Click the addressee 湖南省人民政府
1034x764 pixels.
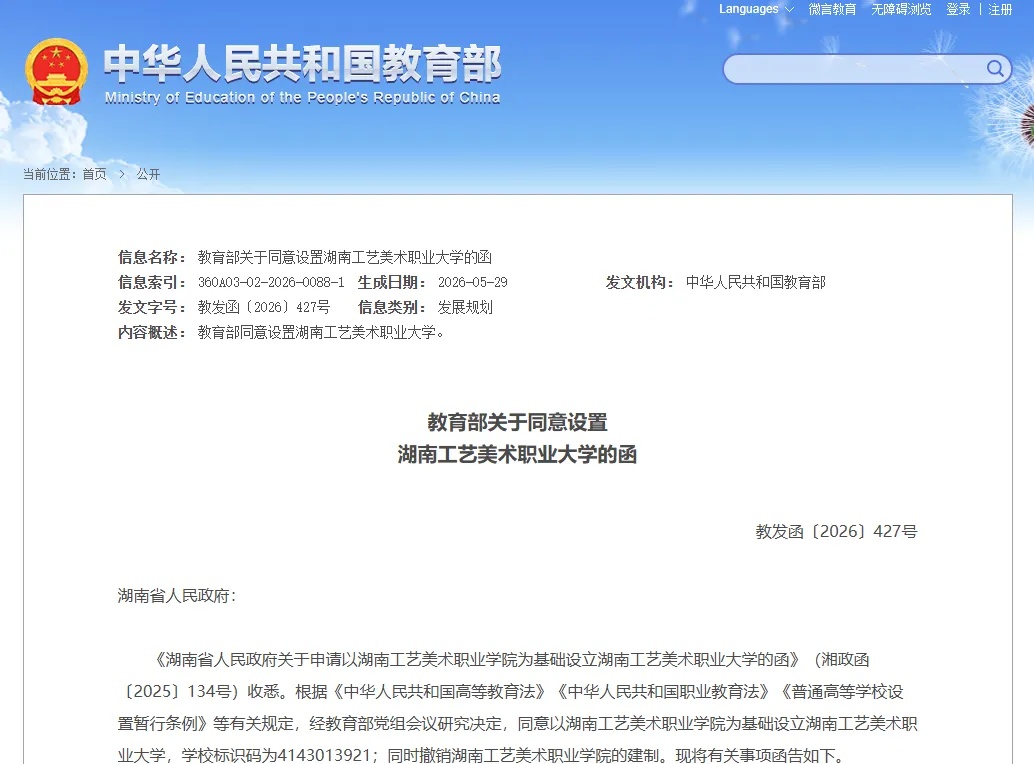click(173, 596)
